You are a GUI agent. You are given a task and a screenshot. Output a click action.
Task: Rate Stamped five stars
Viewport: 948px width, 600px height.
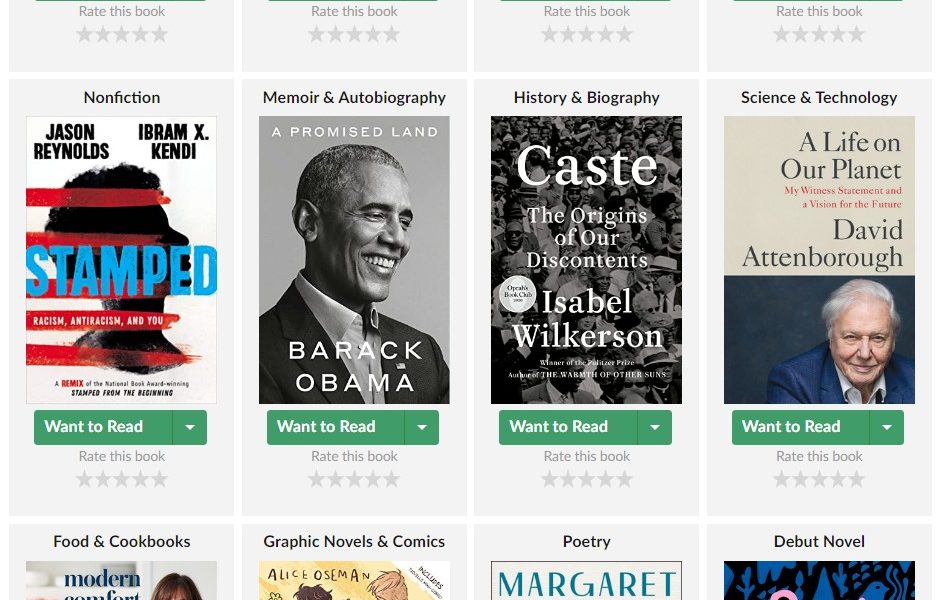pyautogui.click(x=160, y=480)
